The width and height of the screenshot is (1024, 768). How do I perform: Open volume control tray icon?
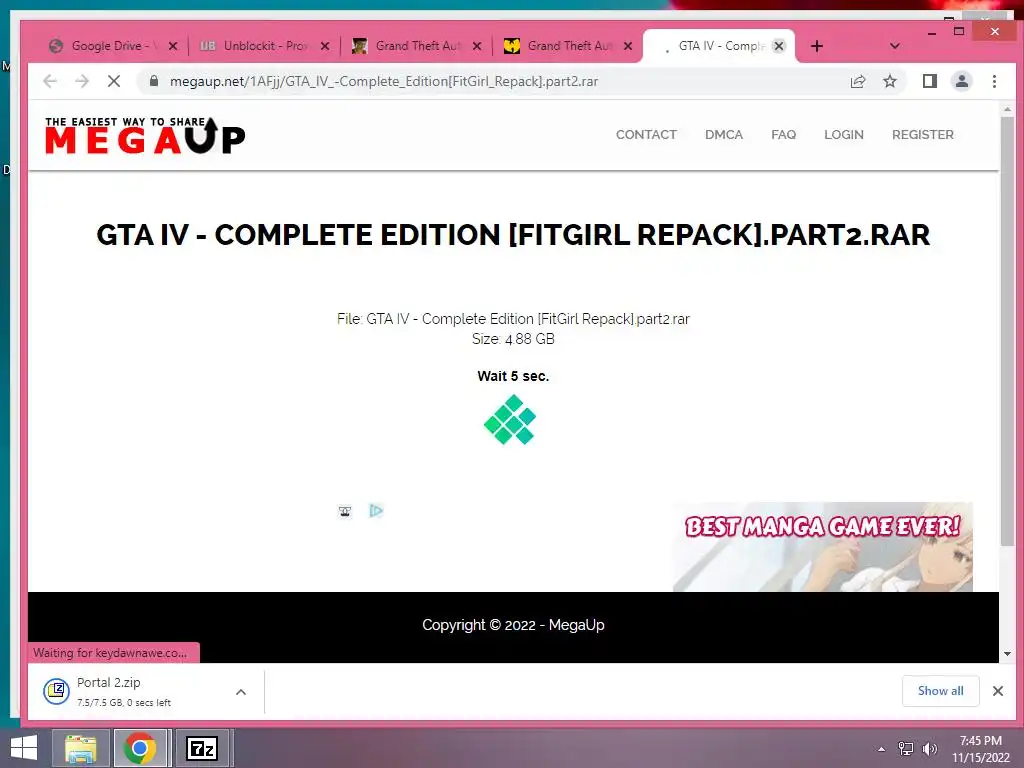click(x=929, y=748)
